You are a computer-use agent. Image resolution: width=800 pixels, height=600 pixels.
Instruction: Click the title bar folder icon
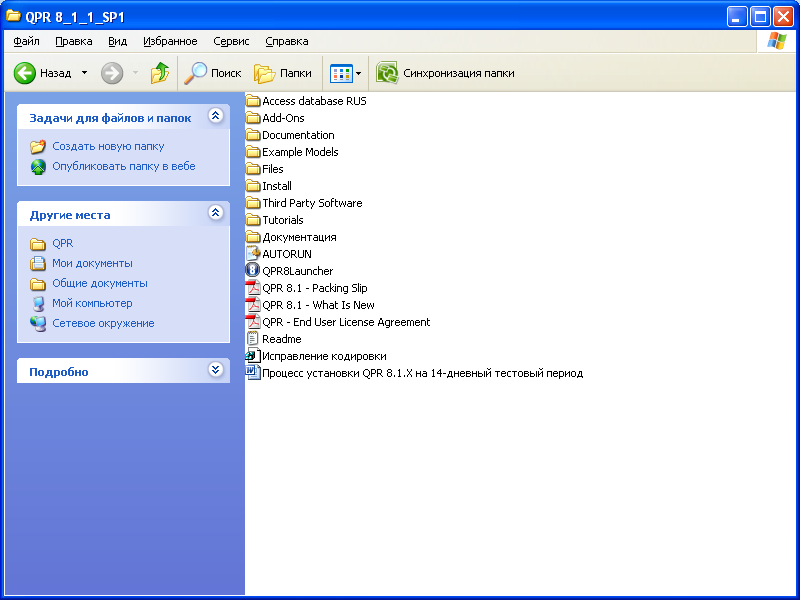(x=13, y=16)
